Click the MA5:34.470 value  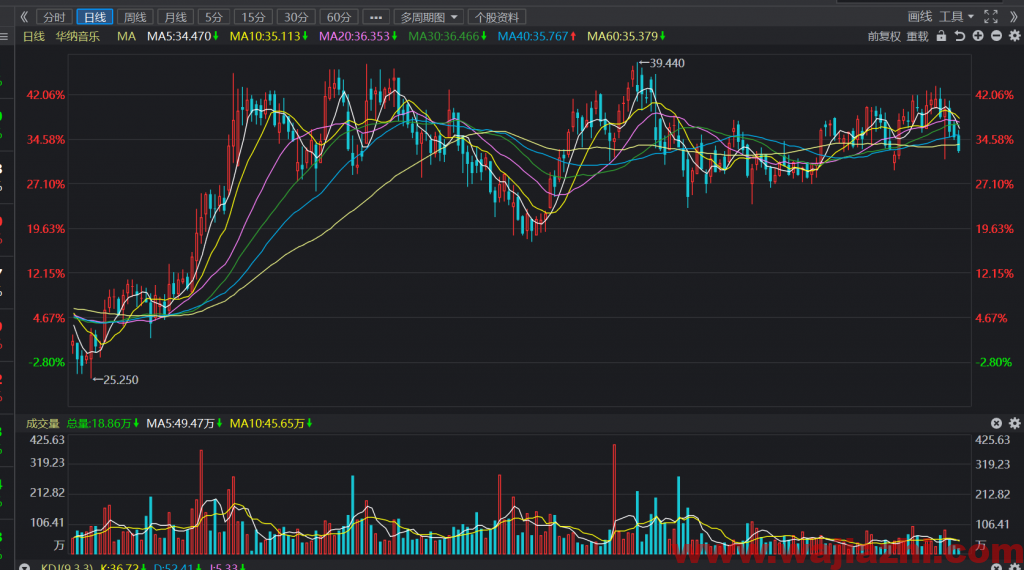click(x=182, y=37)
